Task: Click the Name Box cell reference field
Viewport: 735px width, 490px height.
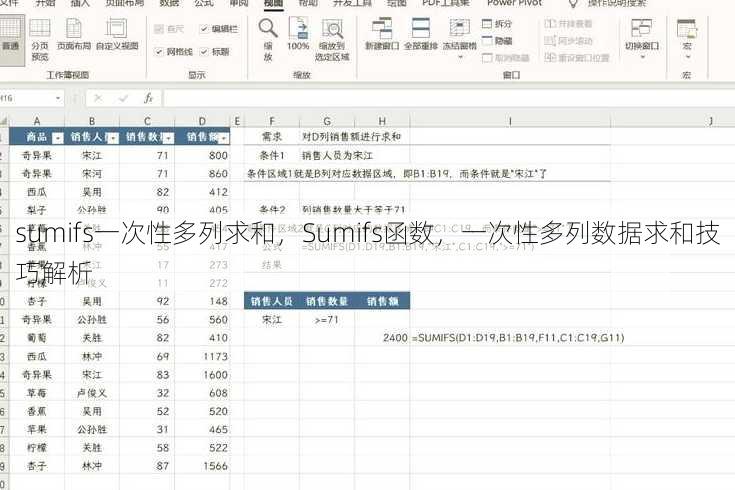Action: point(26,98)
